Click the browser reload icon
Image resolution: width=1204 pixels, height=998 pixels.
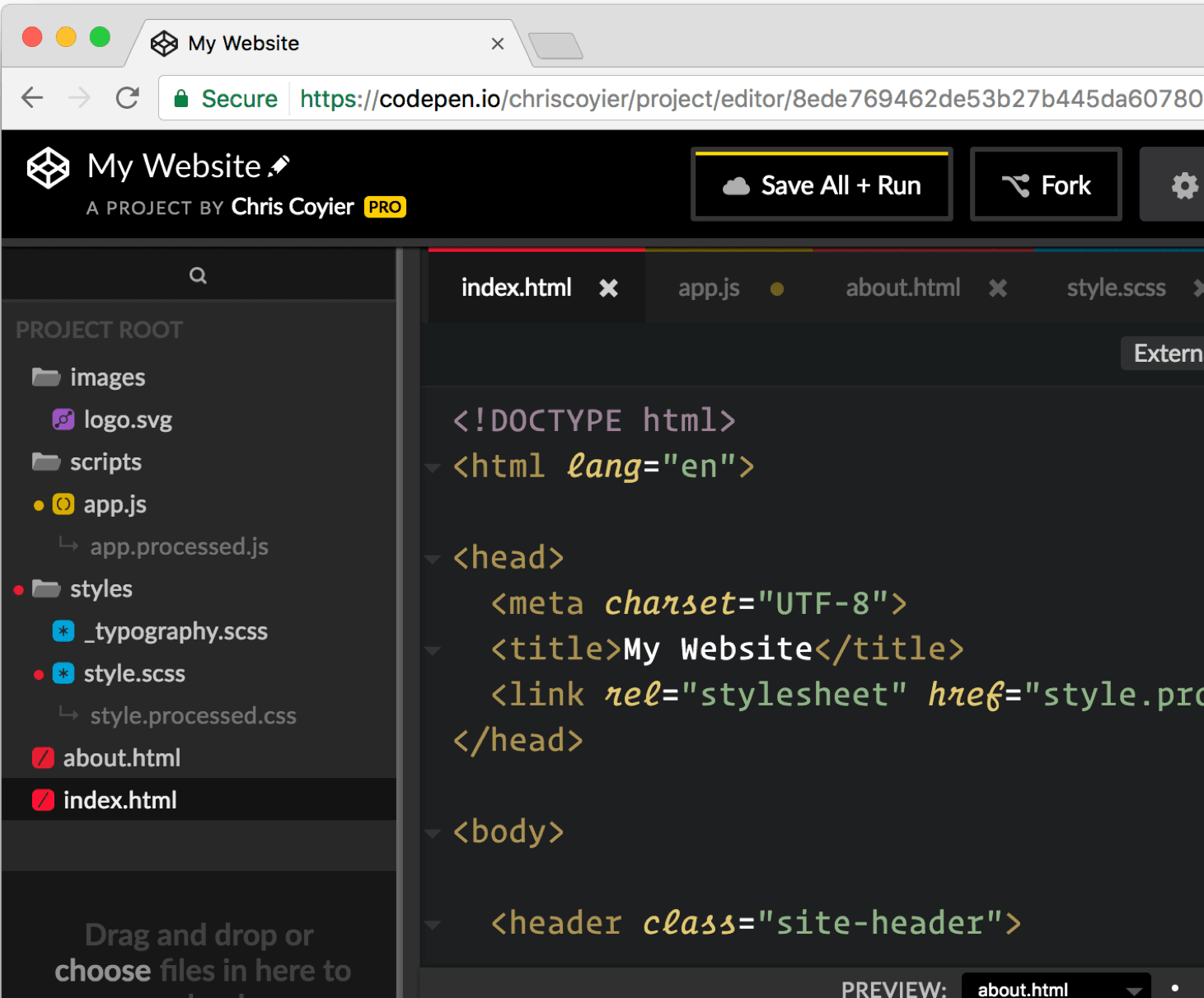(x=128, y=97)
